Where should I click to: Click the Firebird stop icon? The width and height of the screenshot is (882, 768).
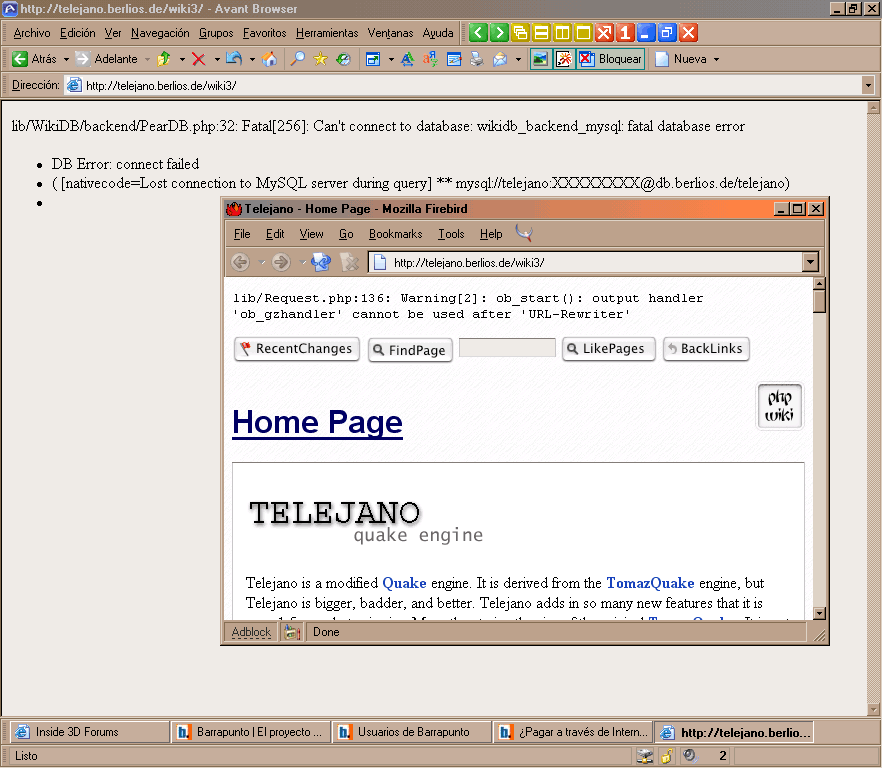click(349, 262)
